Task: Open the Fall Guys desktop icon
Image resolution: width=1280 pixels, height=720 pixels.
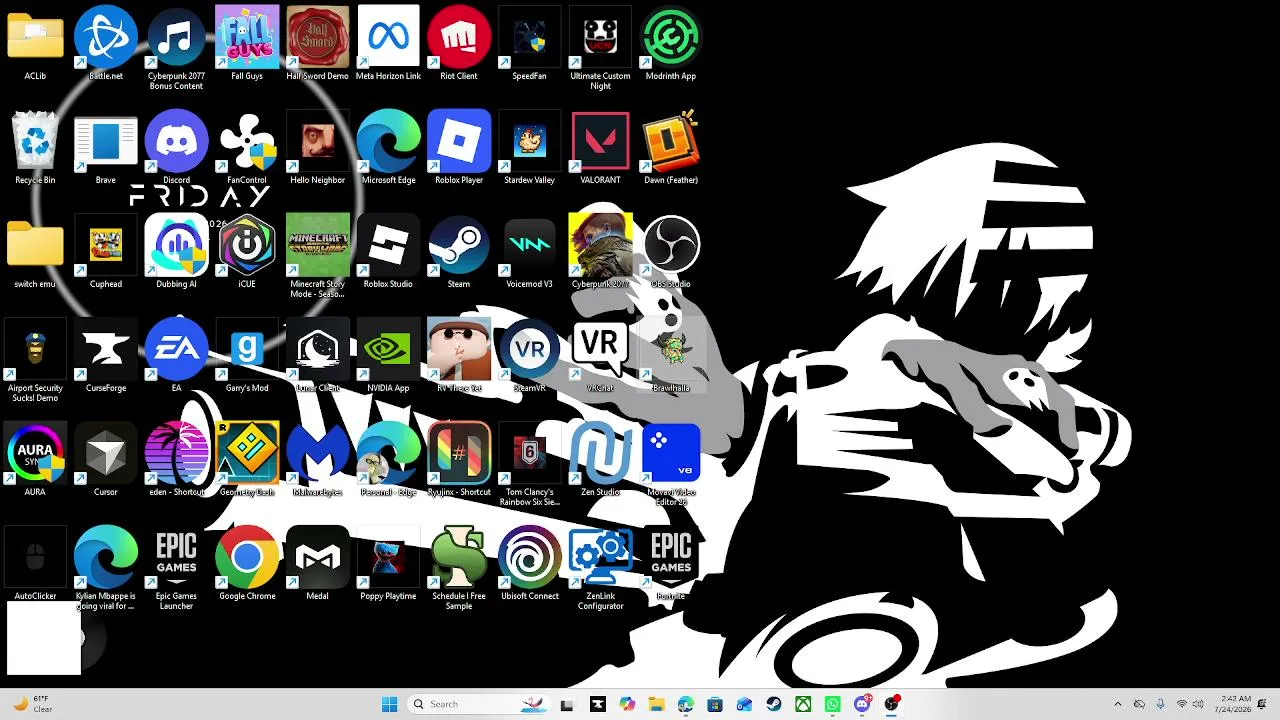Action: [x=247, y=44]
